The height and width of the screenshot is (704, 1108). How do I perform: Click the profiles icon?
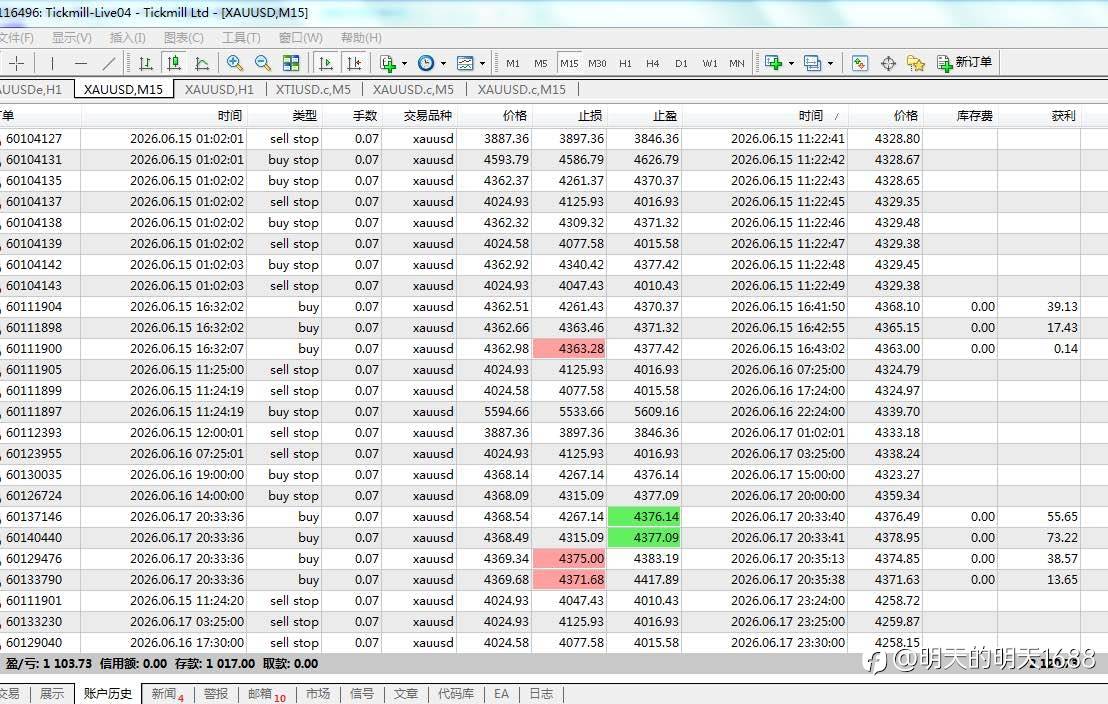[813, 63]
